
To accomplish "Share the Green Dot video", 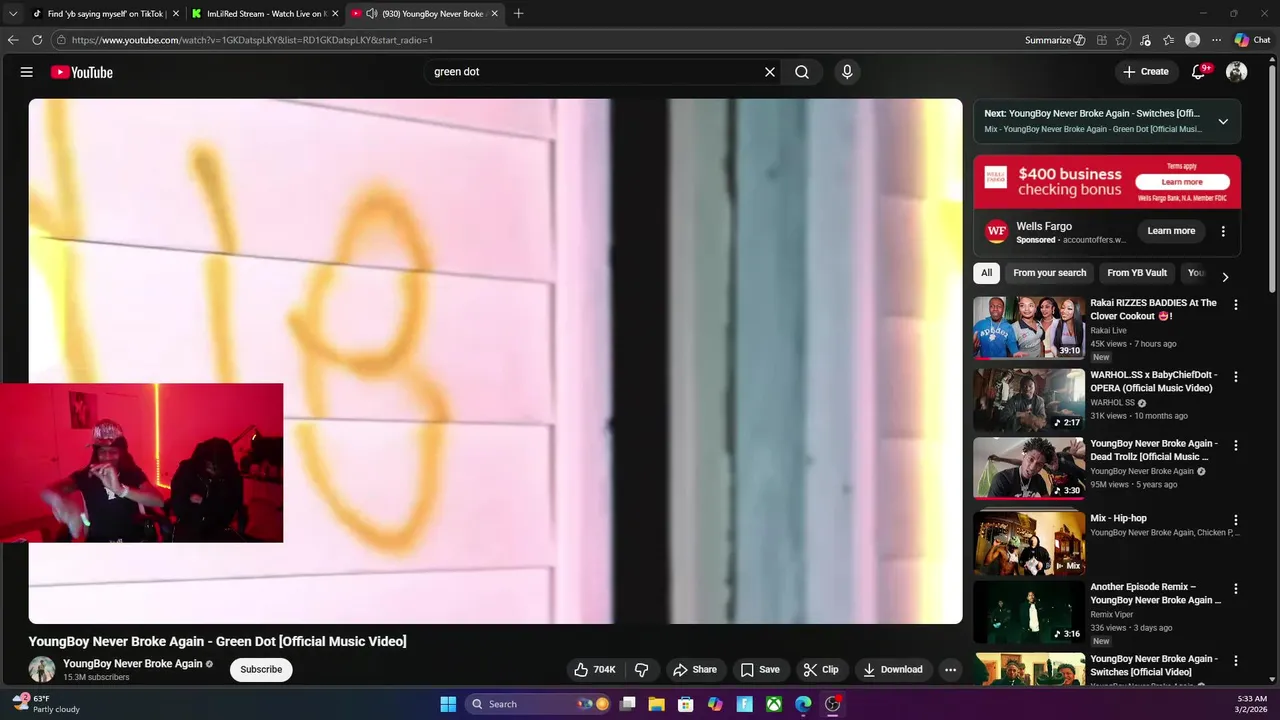I will click(695, 670).
